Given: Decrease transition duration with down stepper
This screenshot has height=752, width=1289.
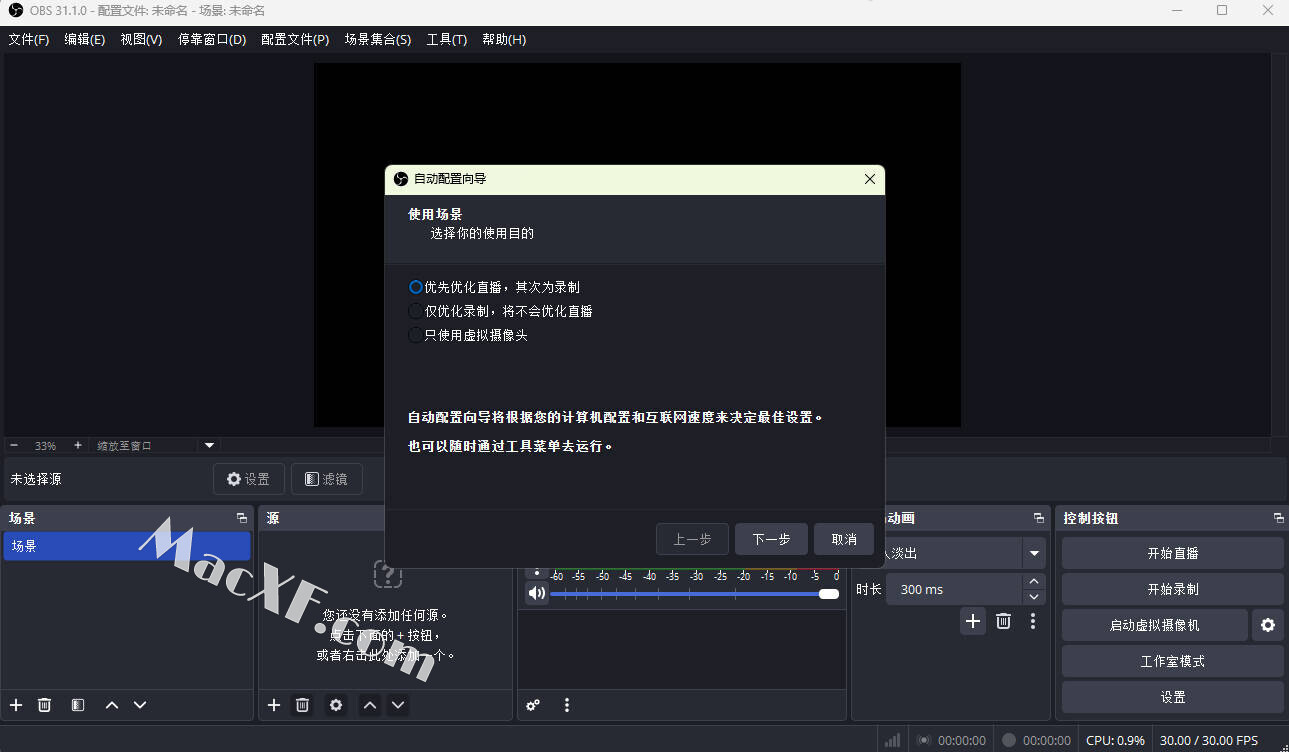Looking at the screenshot, I should tap(1034, 597).
